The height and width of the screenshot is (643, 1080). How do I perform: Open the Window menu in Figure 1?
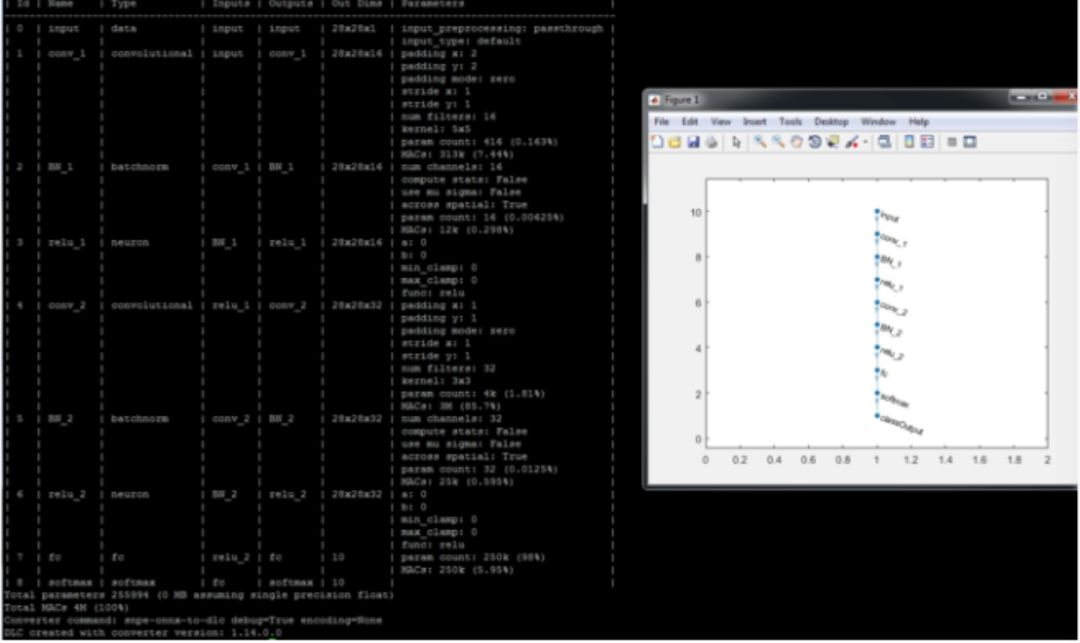[x=878, y=121]
